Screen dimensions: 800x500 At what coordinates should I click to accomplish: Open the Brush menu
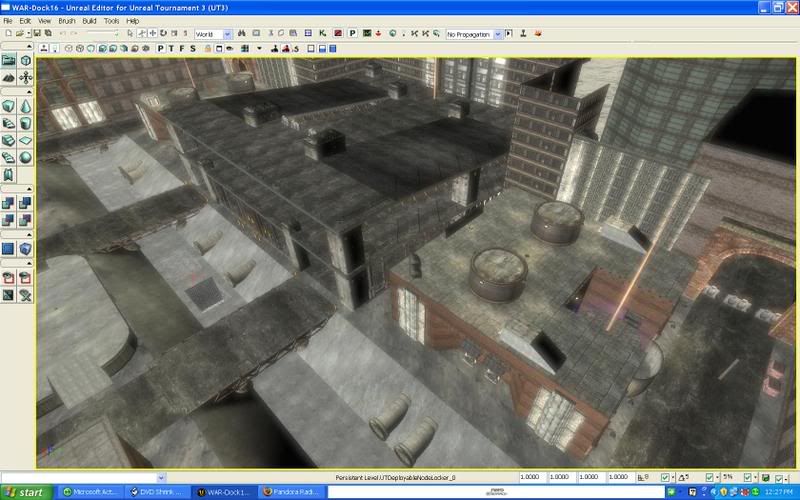[66, 21]
